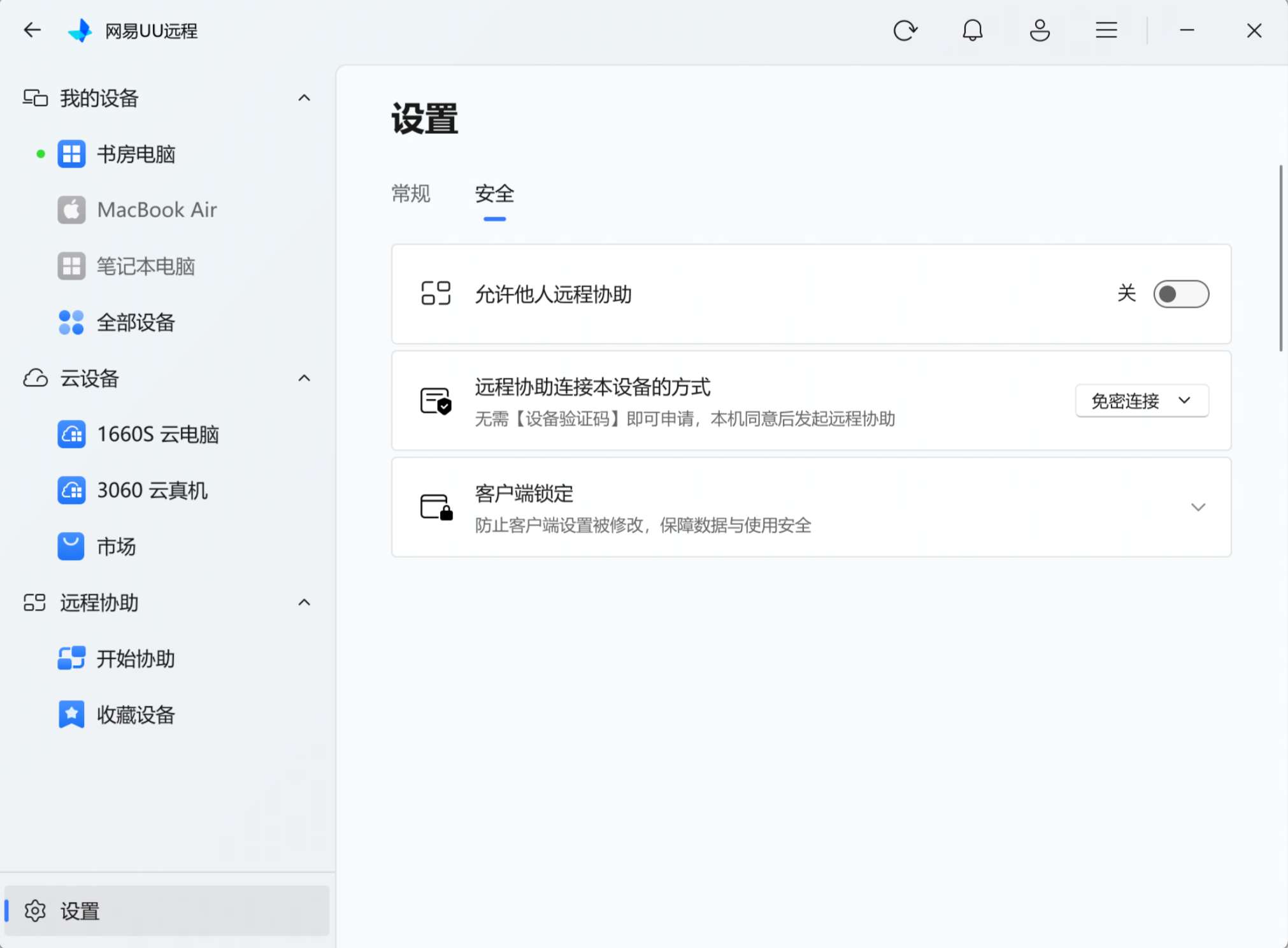Click the vertical scrollbar on the settings panel
The height and width of the screenshot is (948, 1288).
point(1280,258)
